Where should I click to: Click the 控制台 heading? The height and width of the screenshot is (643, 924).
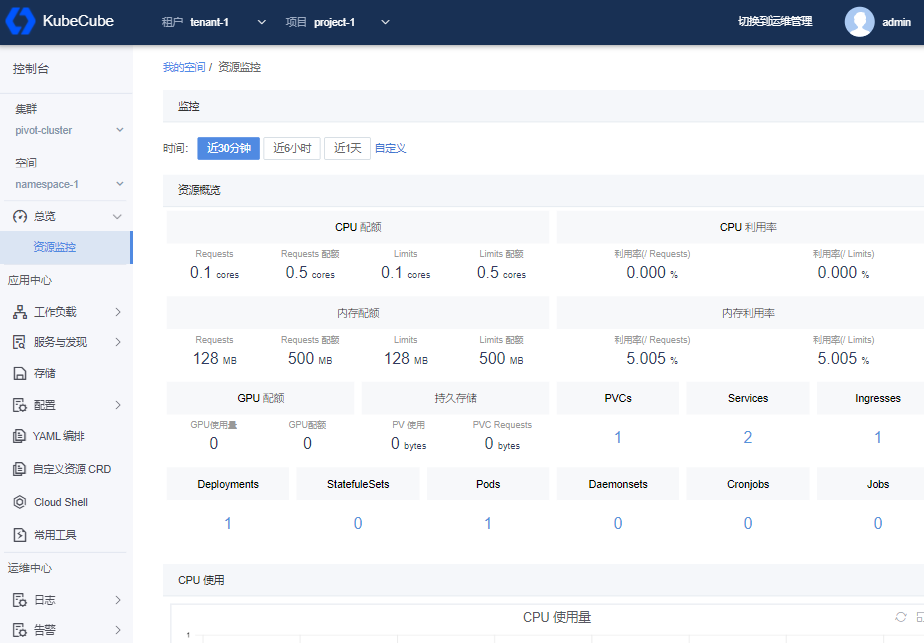[31, 69]
